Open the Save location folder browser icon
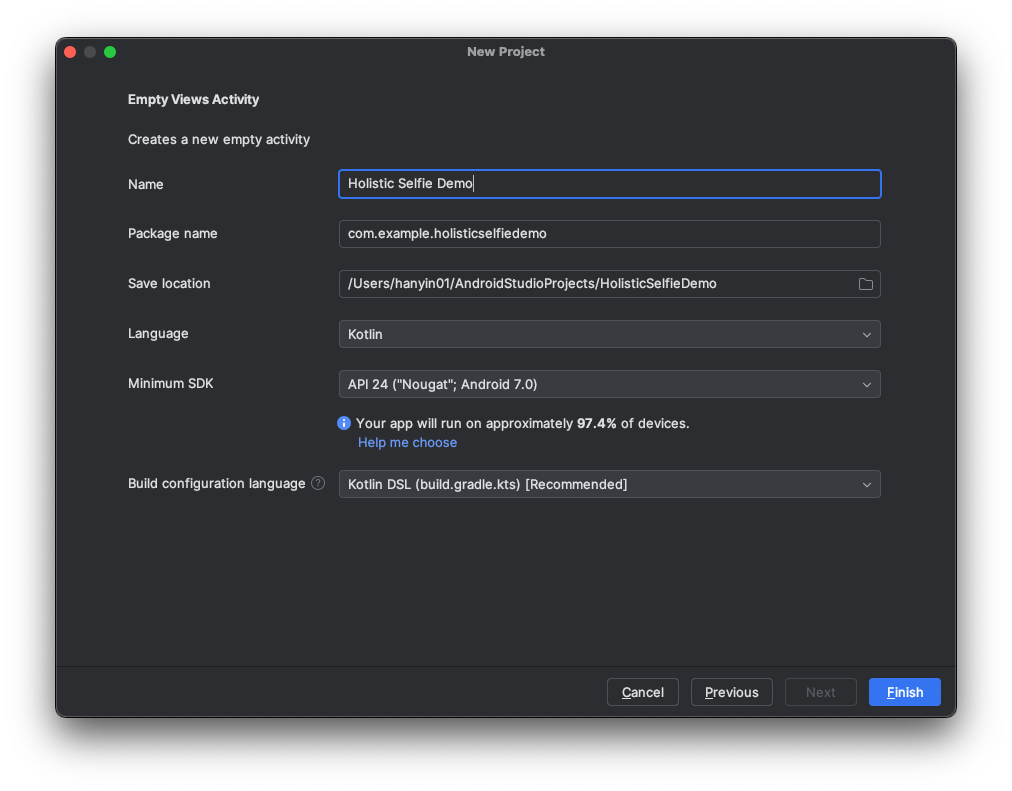The width and height of the screenshot is (1012, 791). click(x=866, y=284)
